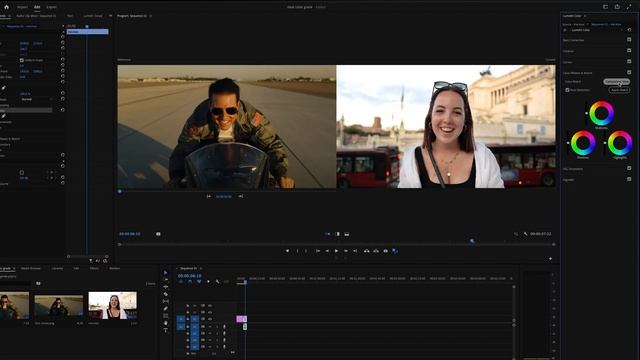The image size is (640, 360).
Task: Select the woman interview clip thumbnail
Action: pyautogui.click(x=113, y=305)
